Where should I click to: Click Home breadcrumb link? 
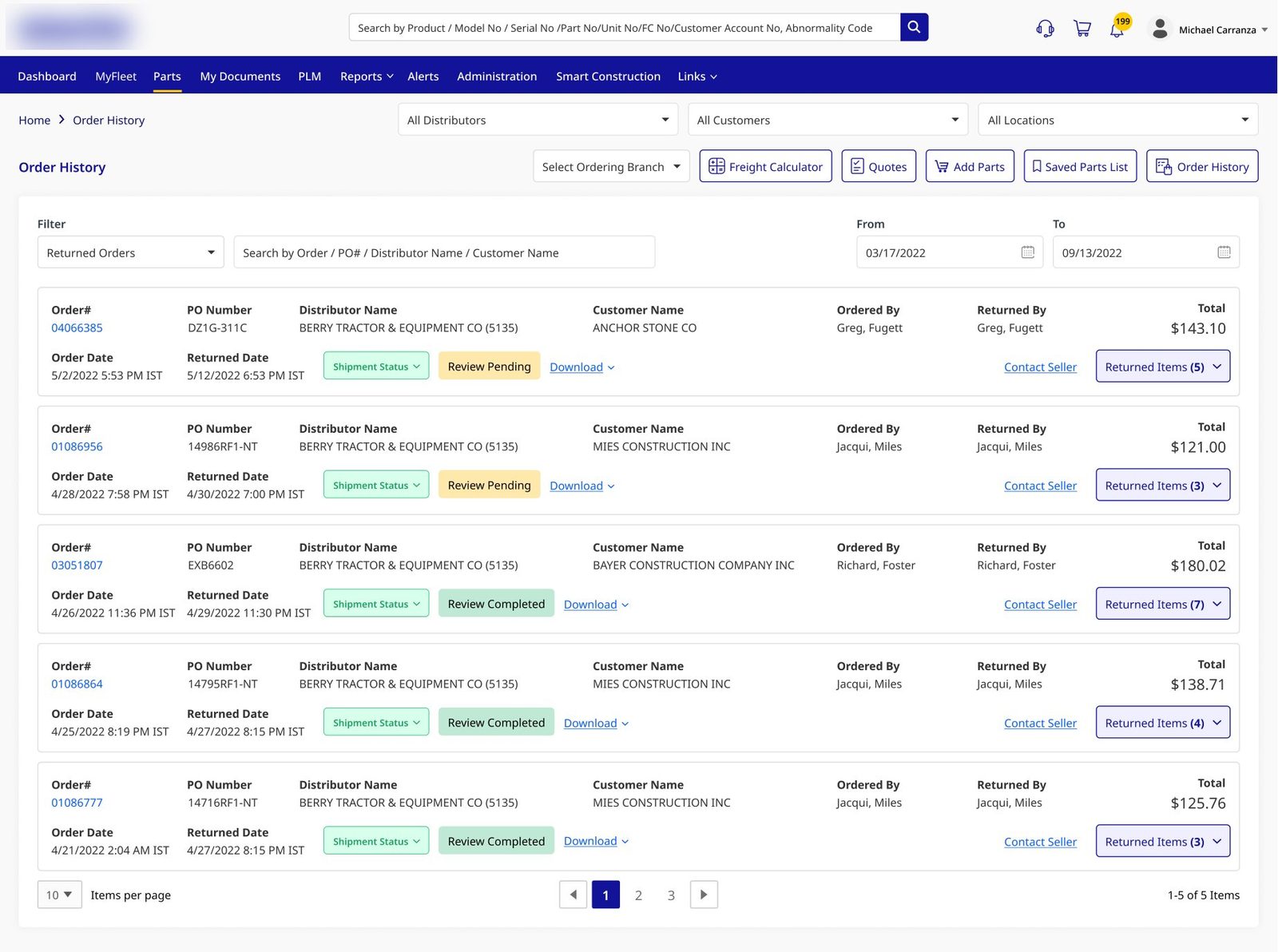pyautogui.click(x=34, y=120)
